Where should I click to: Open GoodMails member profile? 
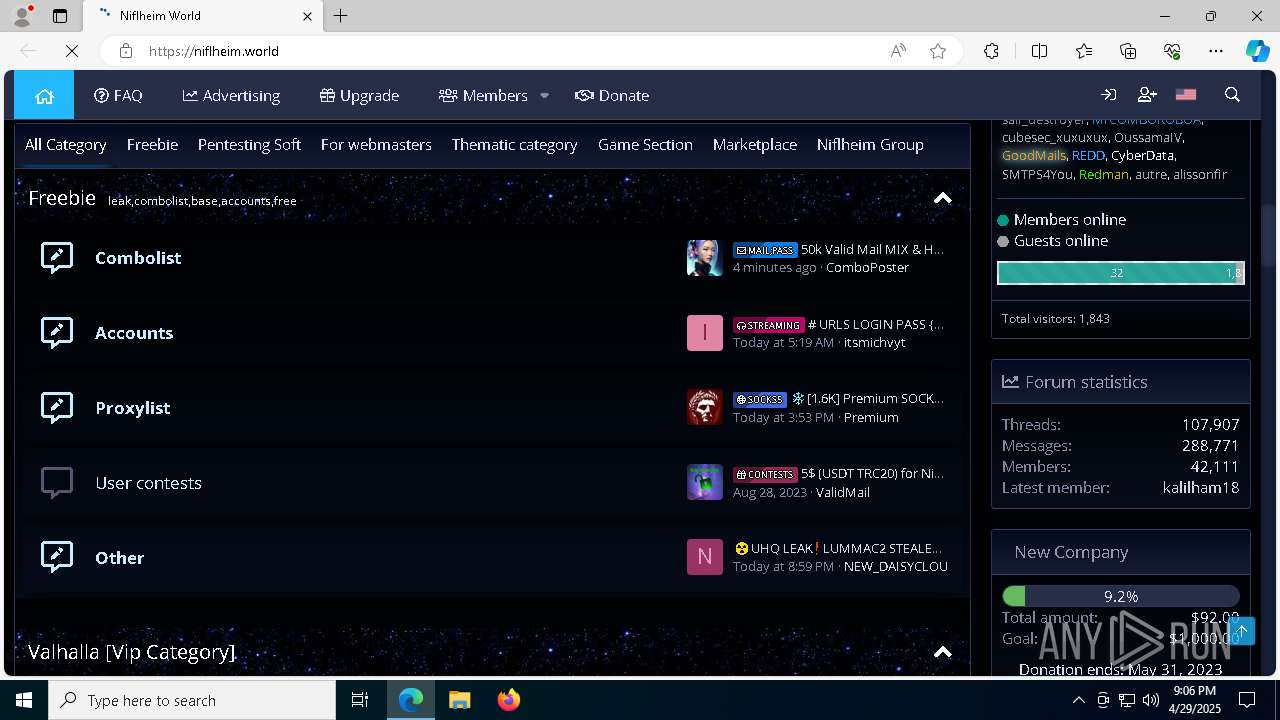tap(1034, 156)
